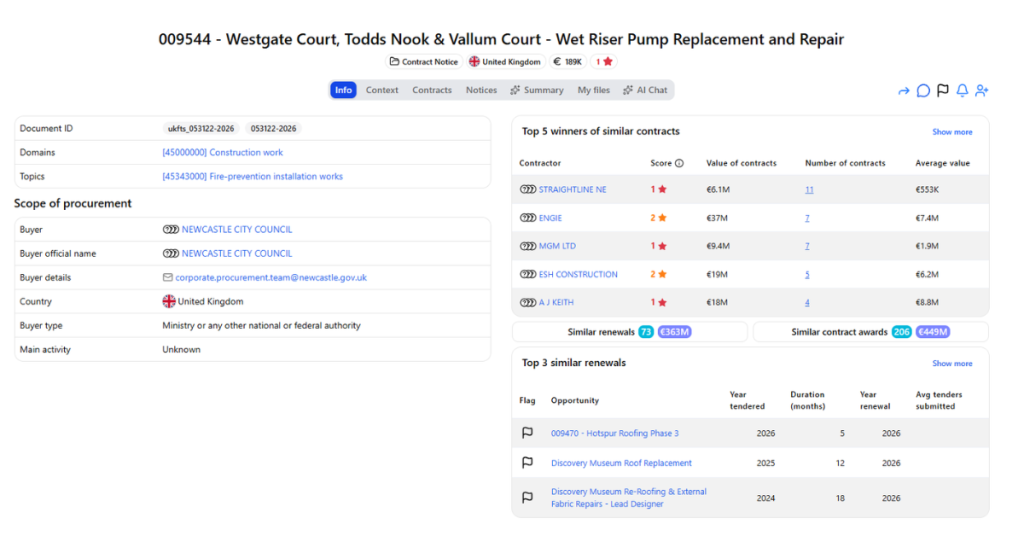Viewport: 1024px width, 536px height.
Task: Flag the Re-Roofing Lead Designer opportunity
Action: click(527, 497)
